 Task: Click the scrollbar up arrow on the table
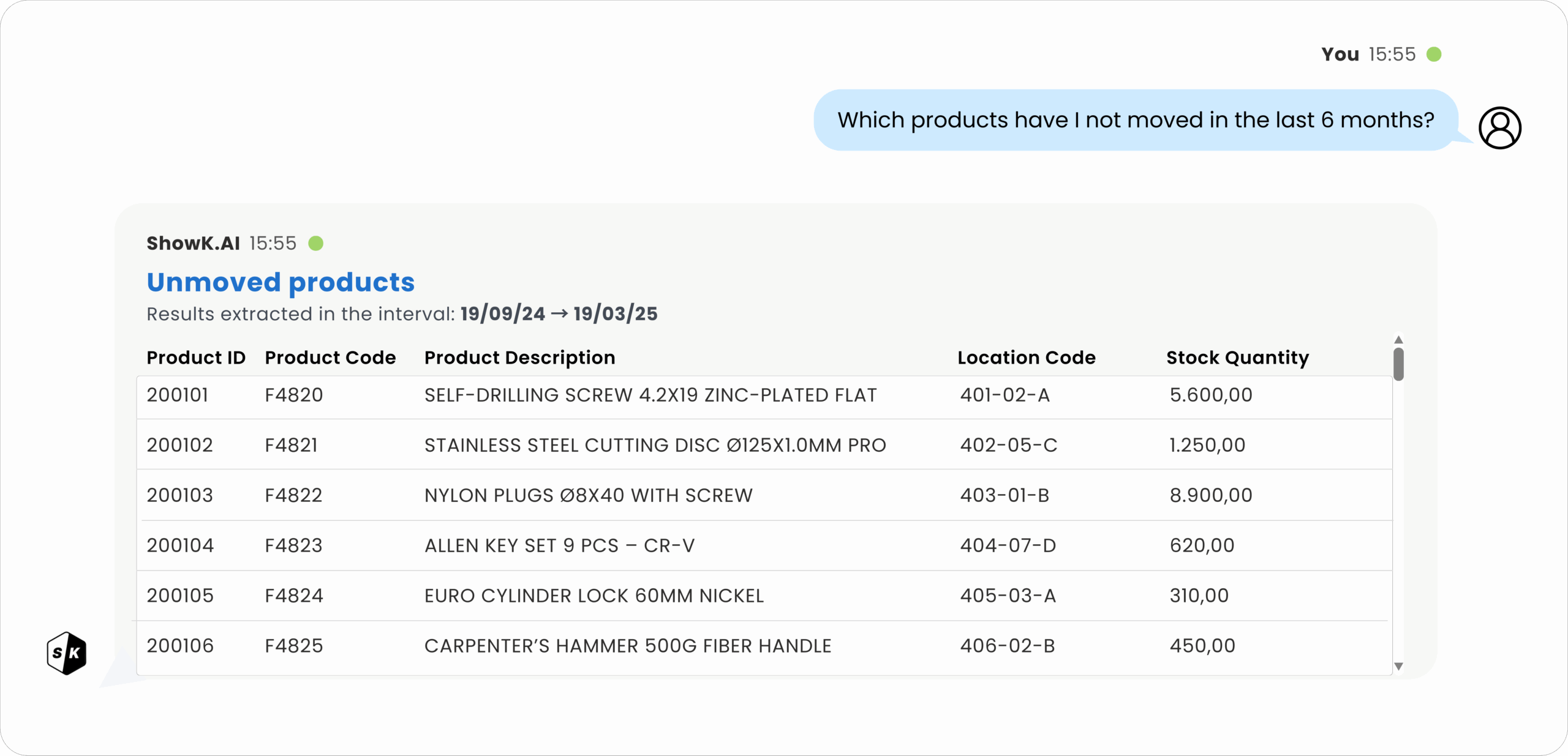click(1399, 339)
